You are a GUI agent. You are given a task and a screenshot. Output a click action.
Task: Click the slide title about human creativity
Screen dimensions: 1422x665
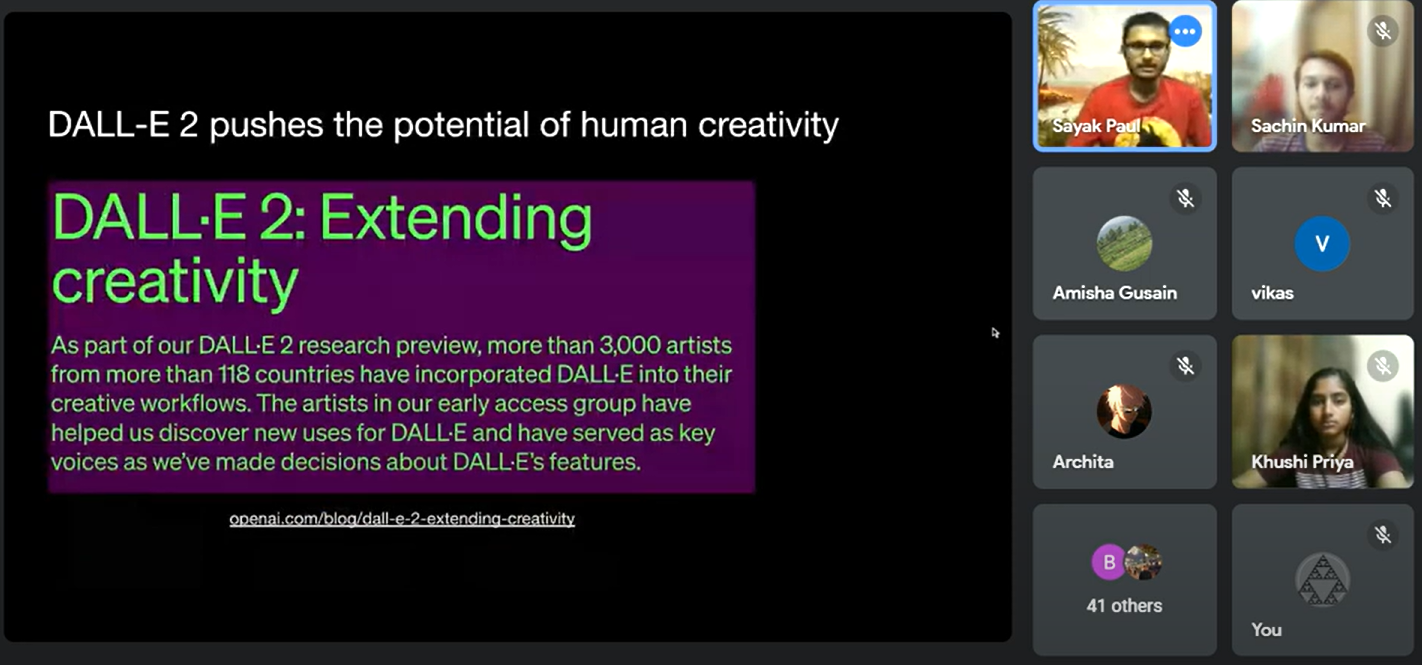pyautogui.click(x=443, y=125)
